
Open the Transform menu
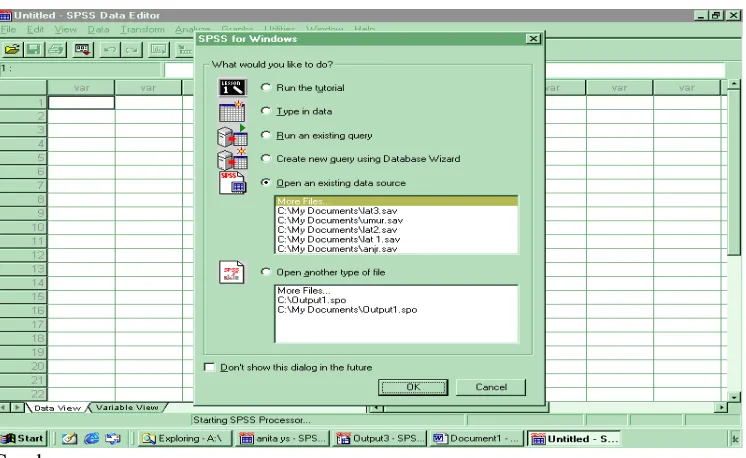(x=142, y=29)
